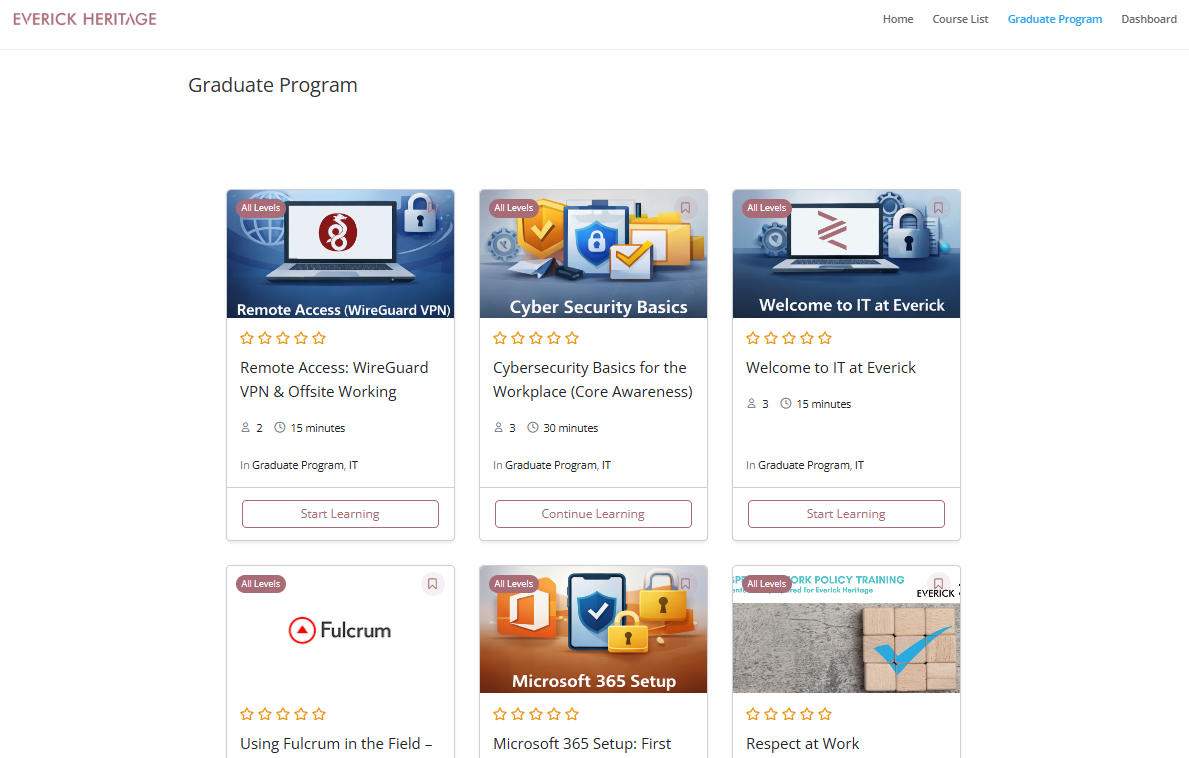Open the Fulcrum course thumbnail
Image resolution: width=1189 pixels, height=758 pixels.
tap(340, 629)
